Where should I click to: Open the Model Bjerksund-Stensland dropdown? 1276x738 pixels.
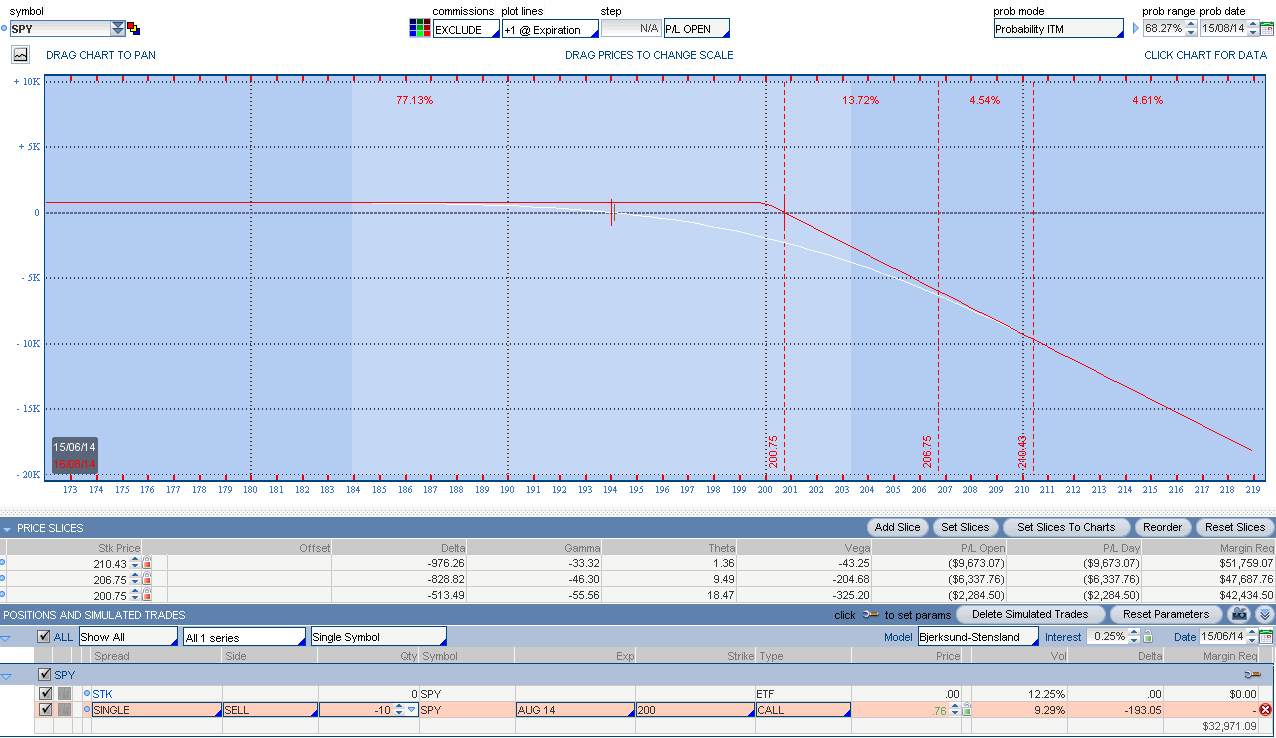point(978,636)
